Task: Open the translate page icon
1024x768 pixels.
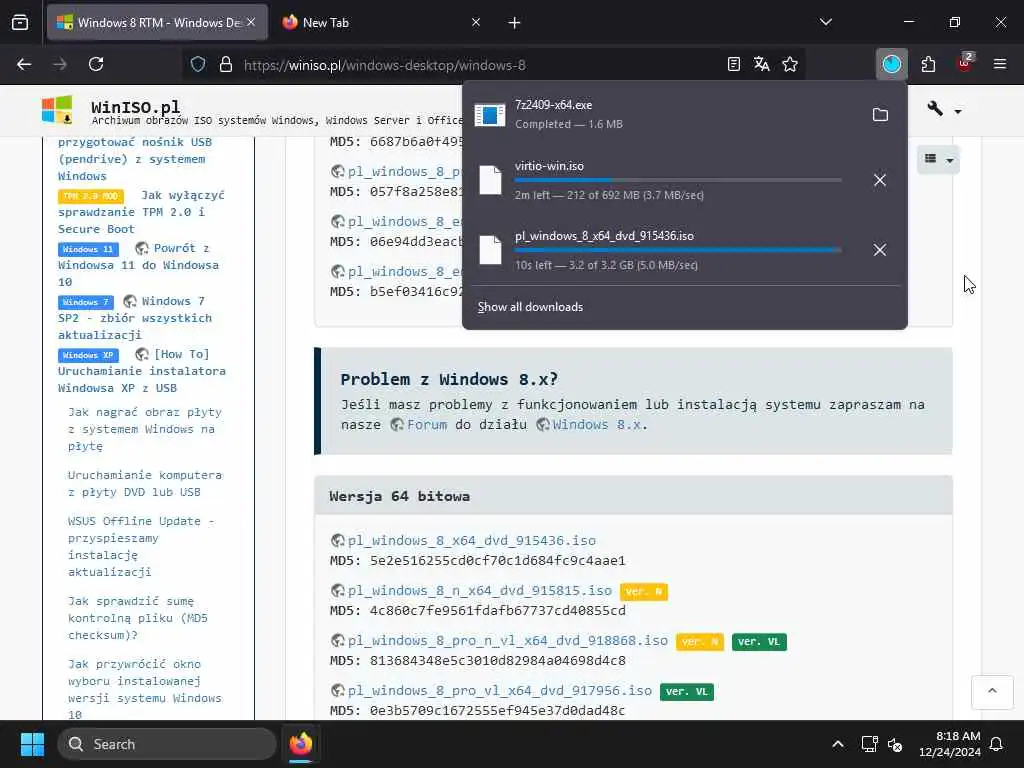Action: [x=761, y=64]
